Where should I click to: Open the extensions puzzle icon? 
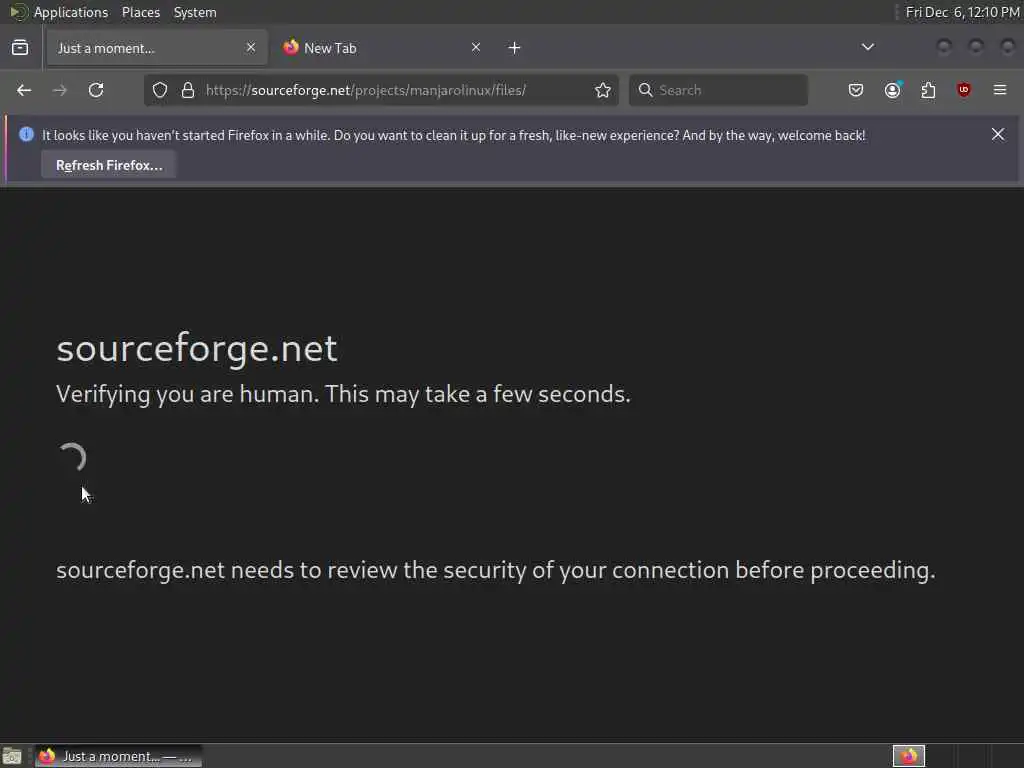pyautogui.click(x=928, y=90)
